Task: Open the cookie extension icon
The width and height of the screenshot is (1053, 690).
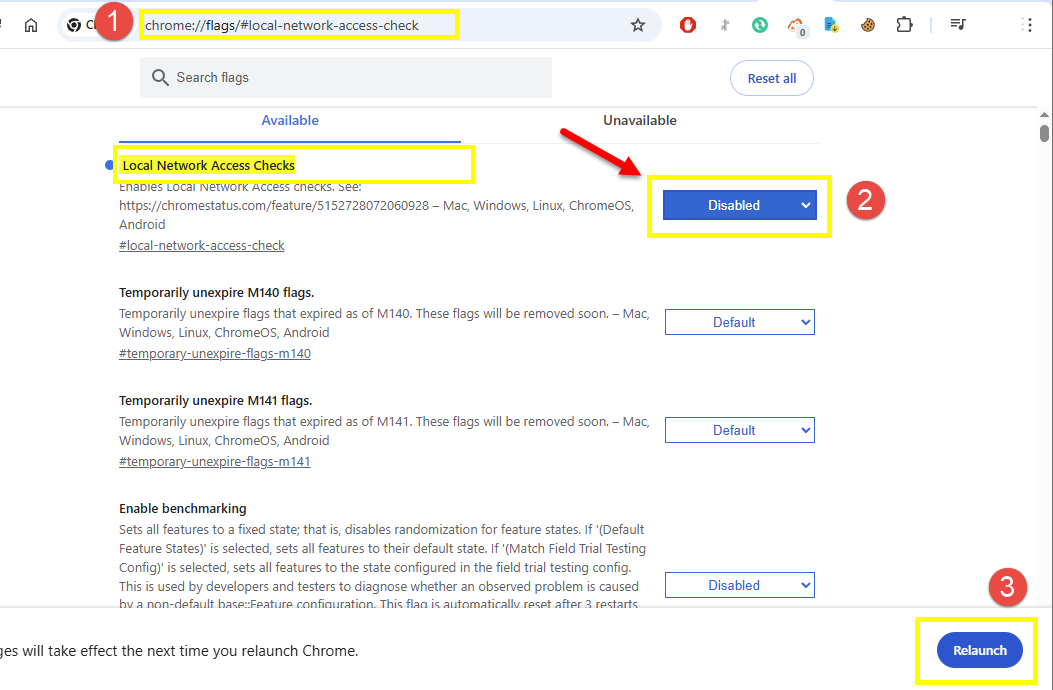Action: pyautogui.click(x=868, y=26)
